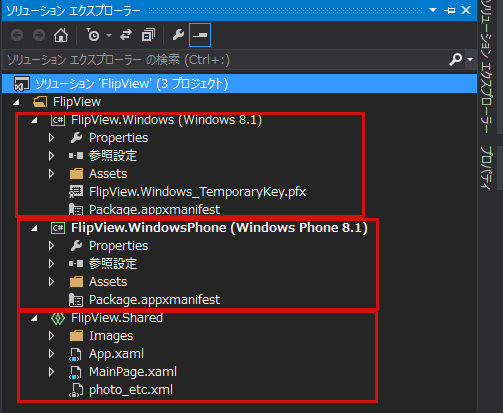Image resolution: width=503 pixels, height=413 pixels.
Task: Select FlipView.WindowsPhone (Windows Phone 8.1) project
Action: [219, 228]
